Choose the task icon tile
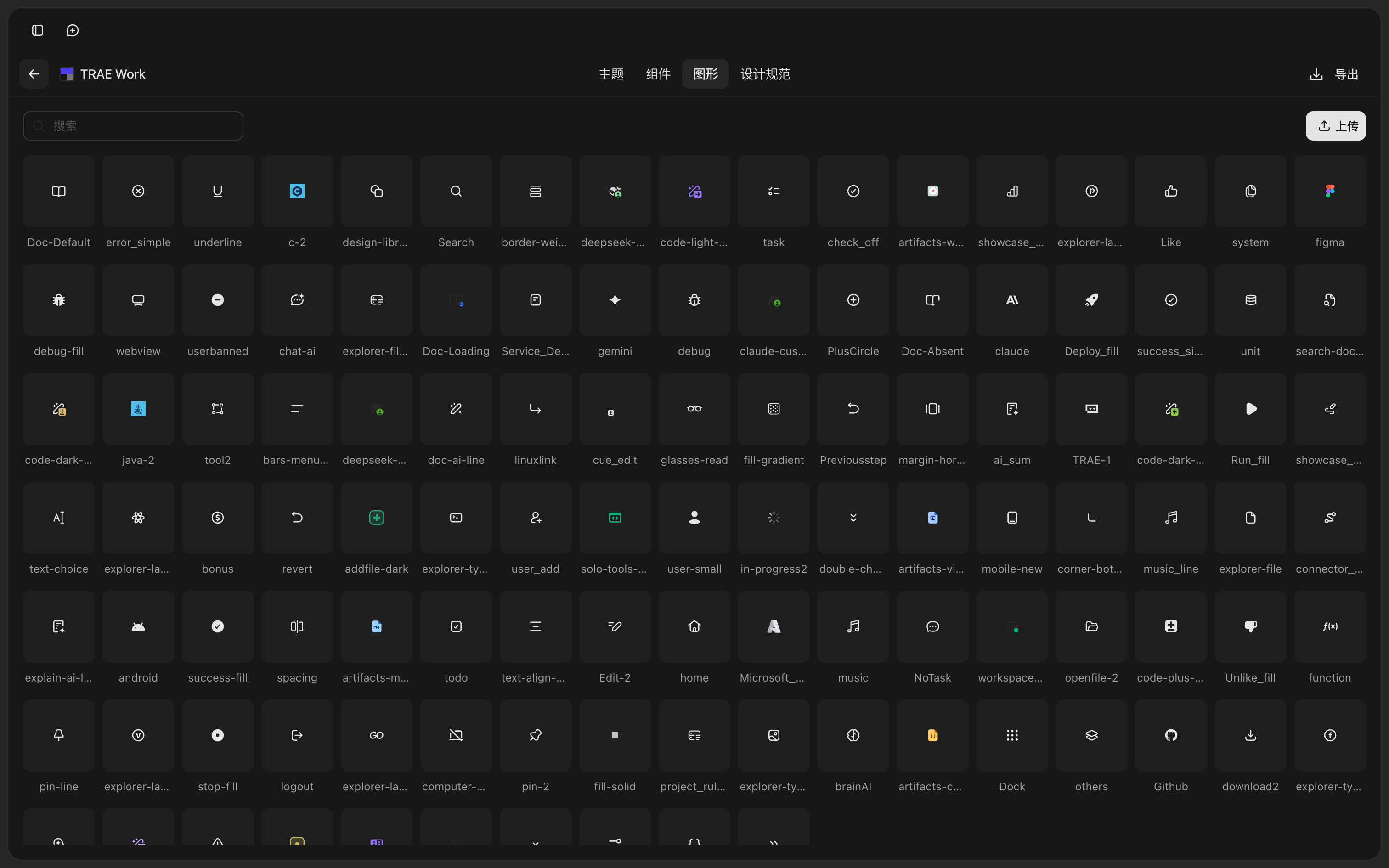 pyautogui.click(x=774, y=191)
